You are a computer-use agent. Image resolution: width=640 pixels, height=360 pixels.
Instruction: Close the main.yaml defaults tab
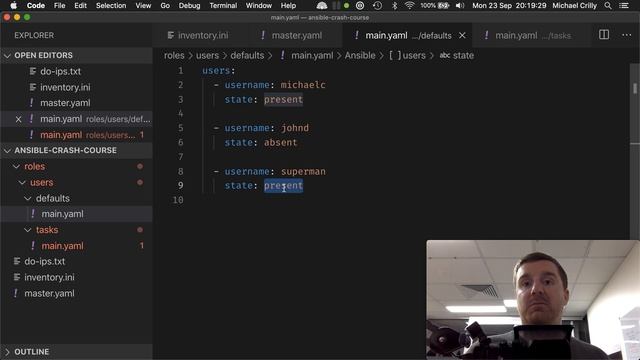pyautogui.click(x=462, y=36)
